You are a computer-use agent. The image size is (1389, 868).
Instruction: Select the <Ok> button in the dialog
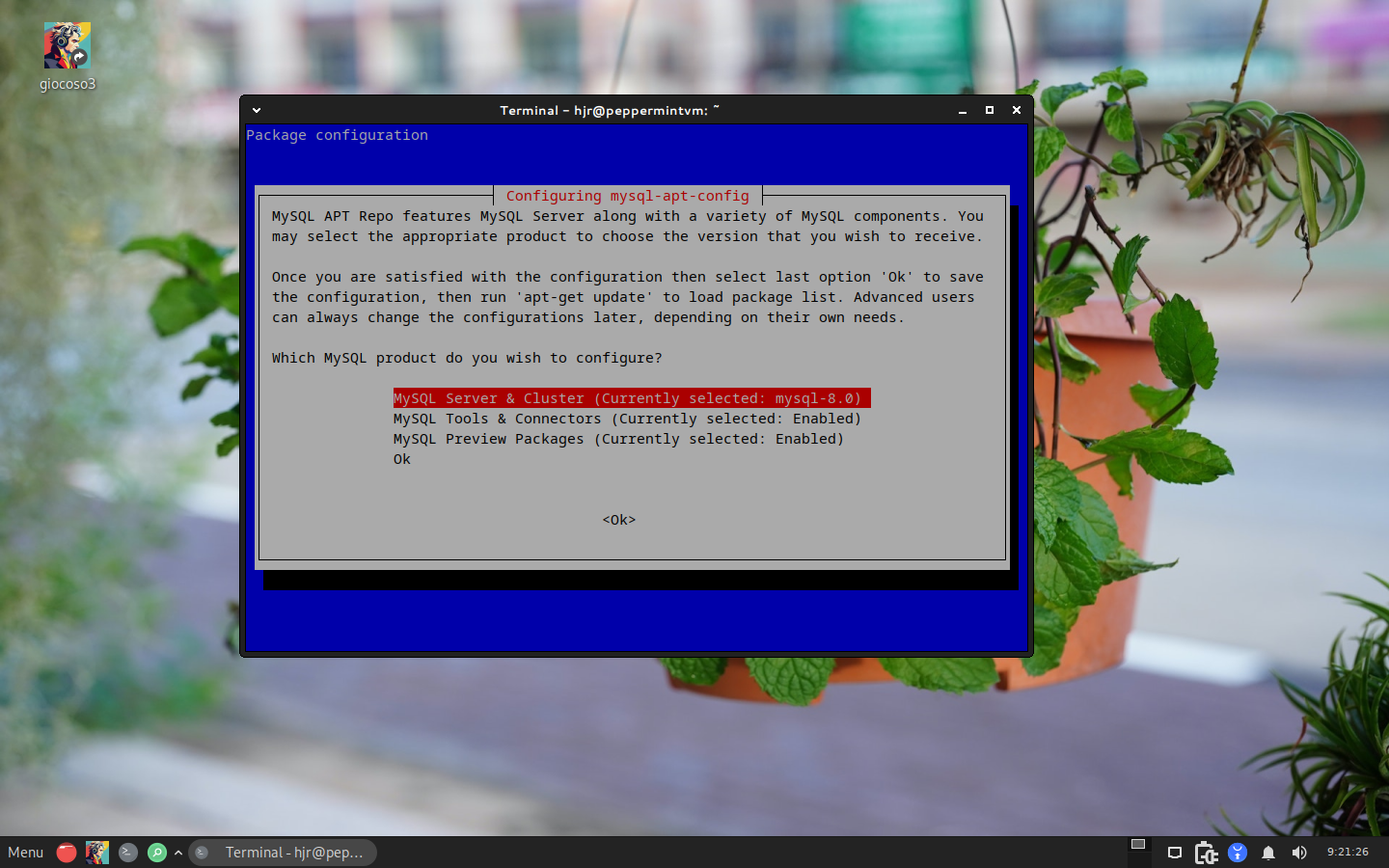click(616, 520)
